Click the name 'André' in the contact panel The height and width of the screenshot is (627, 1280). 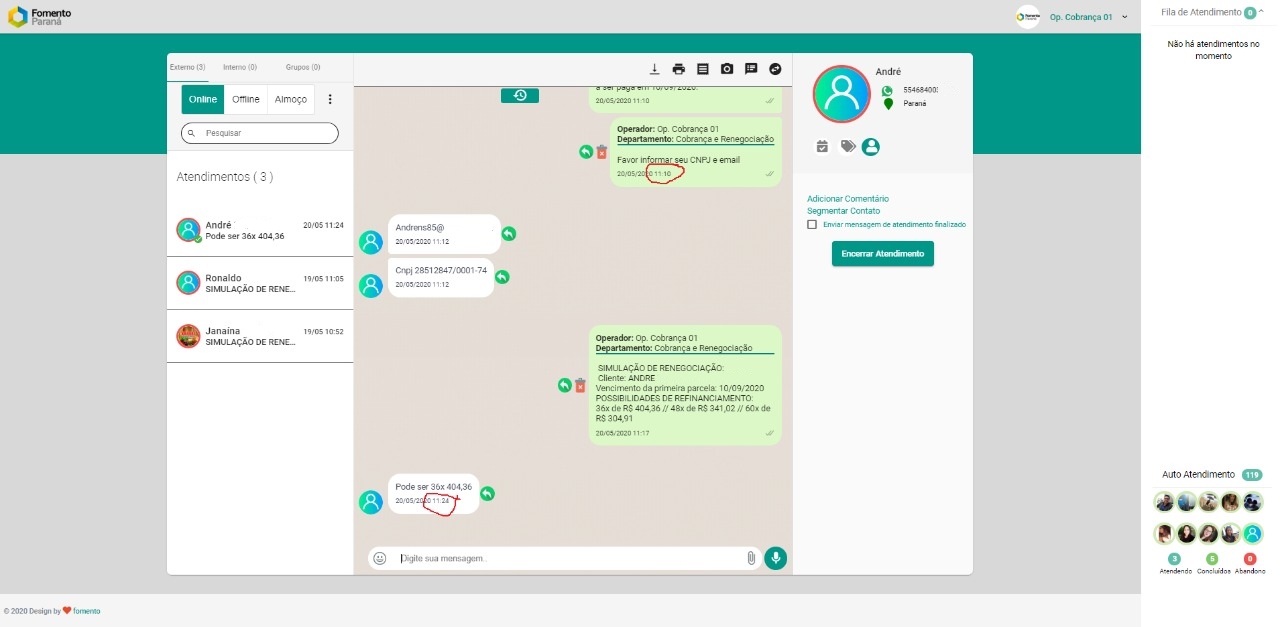(888, 72)
